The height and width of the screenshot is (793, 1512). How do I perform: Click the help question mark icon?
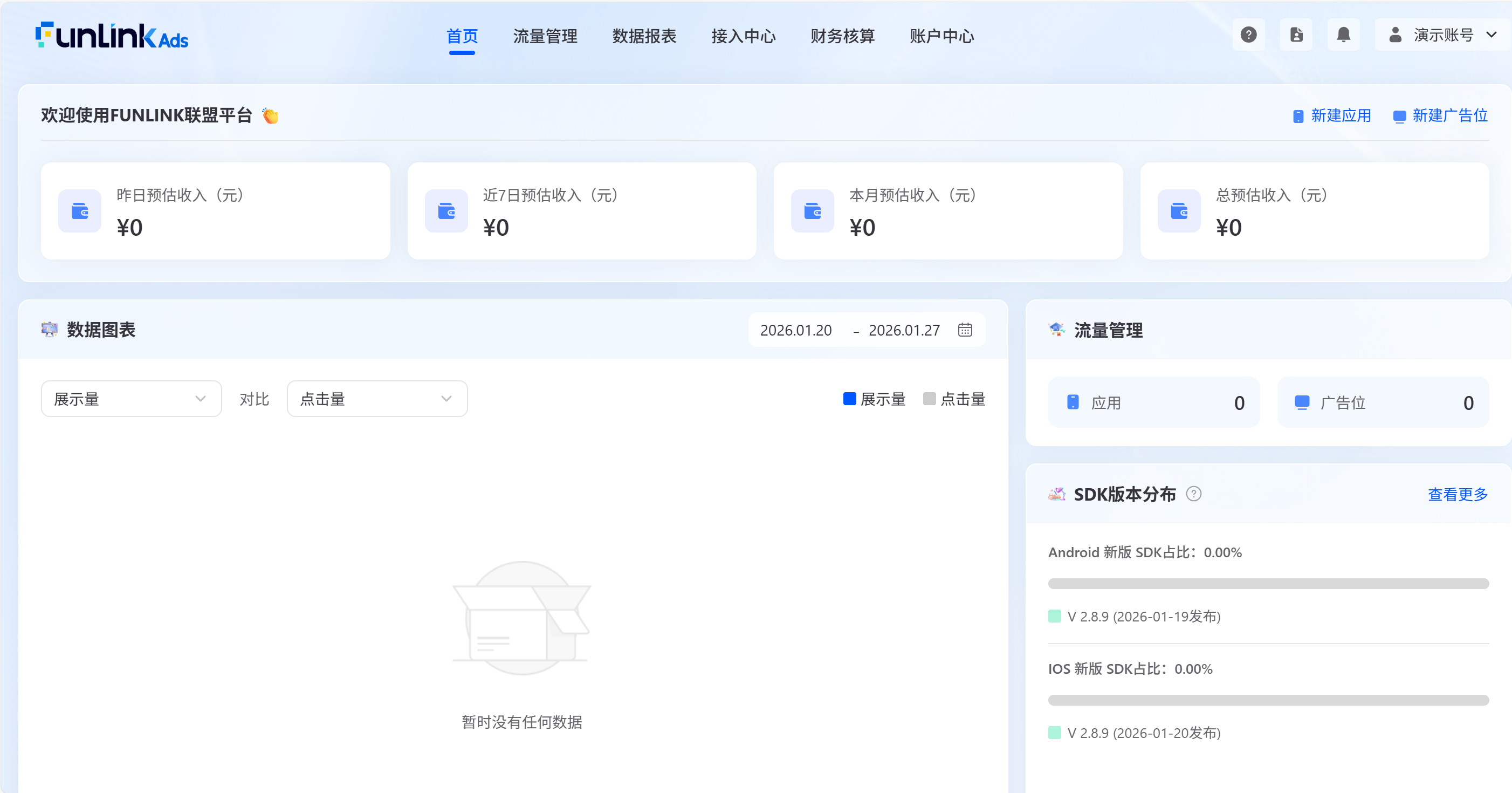(1248, 35)
